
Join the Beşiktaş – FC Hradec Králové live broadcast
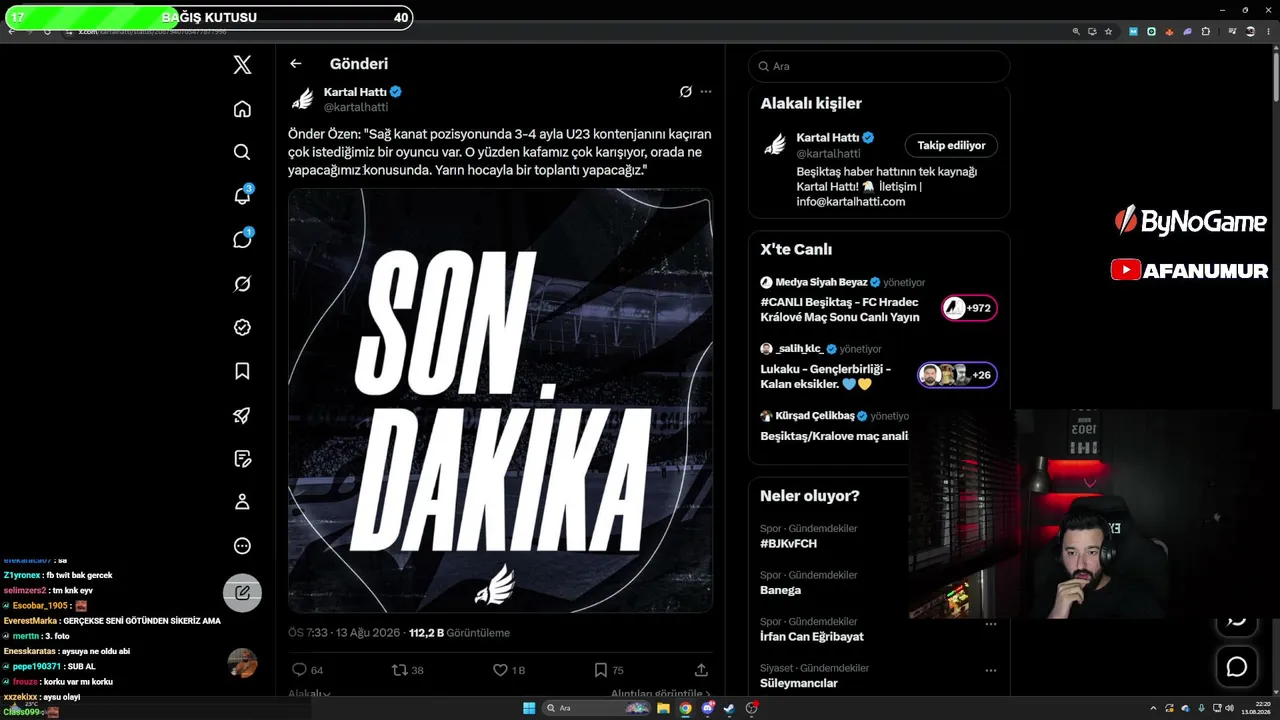[840, 309]
